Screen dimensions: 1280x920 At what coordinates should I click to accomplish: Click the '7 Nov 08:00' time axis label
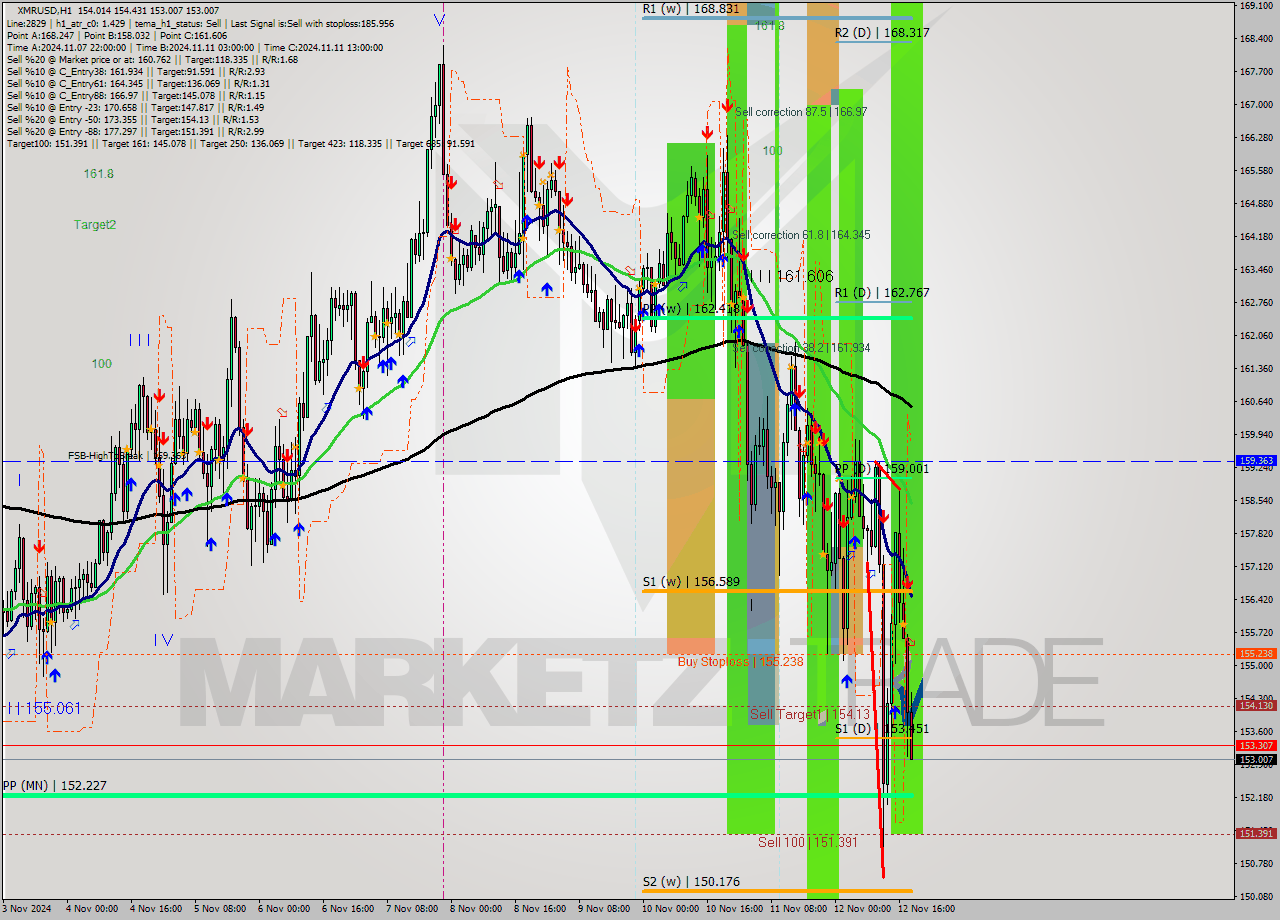(x=413, y=909)
